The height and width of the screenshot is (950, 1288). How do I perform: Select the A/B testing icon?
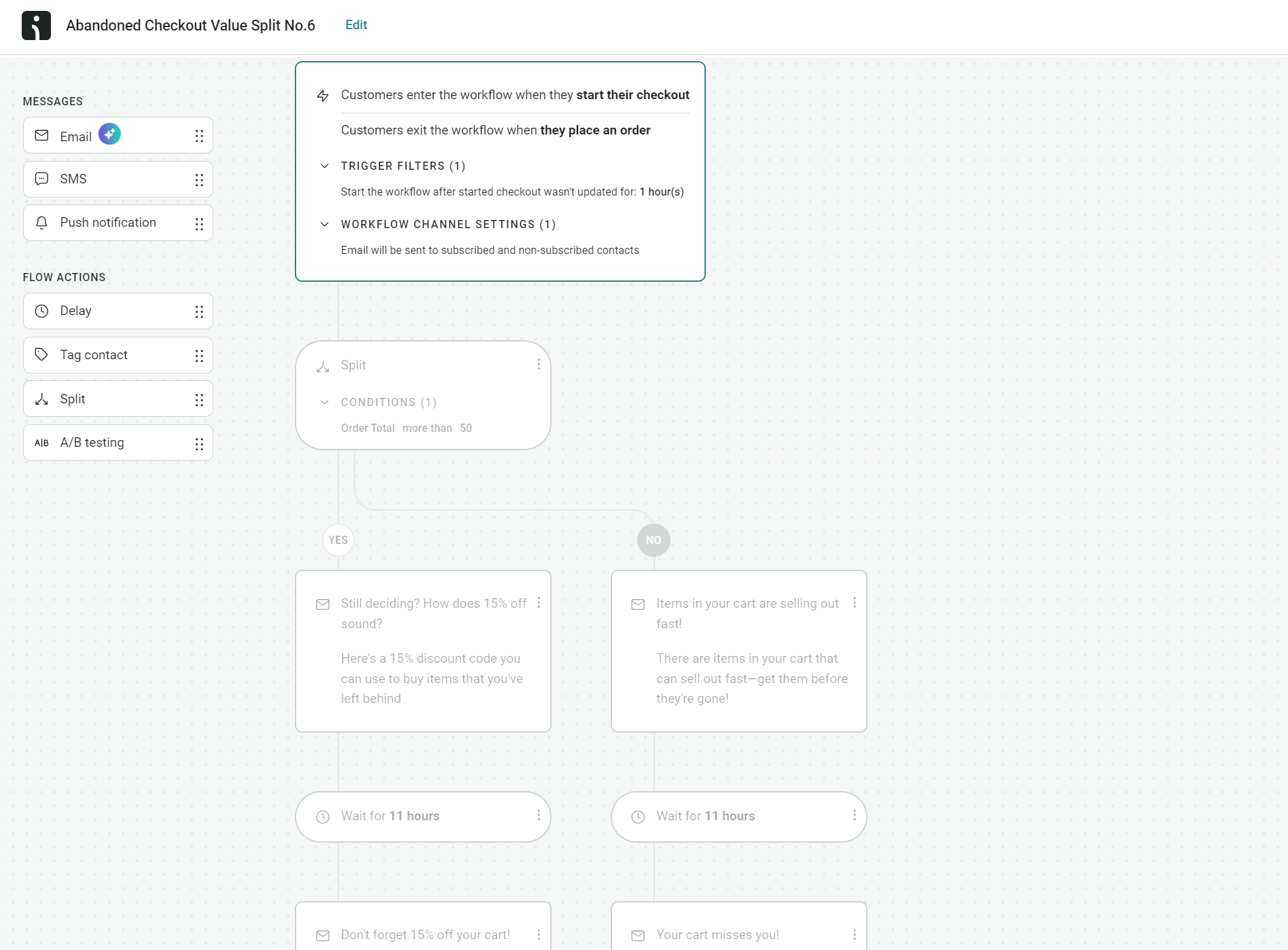(41, 442)
